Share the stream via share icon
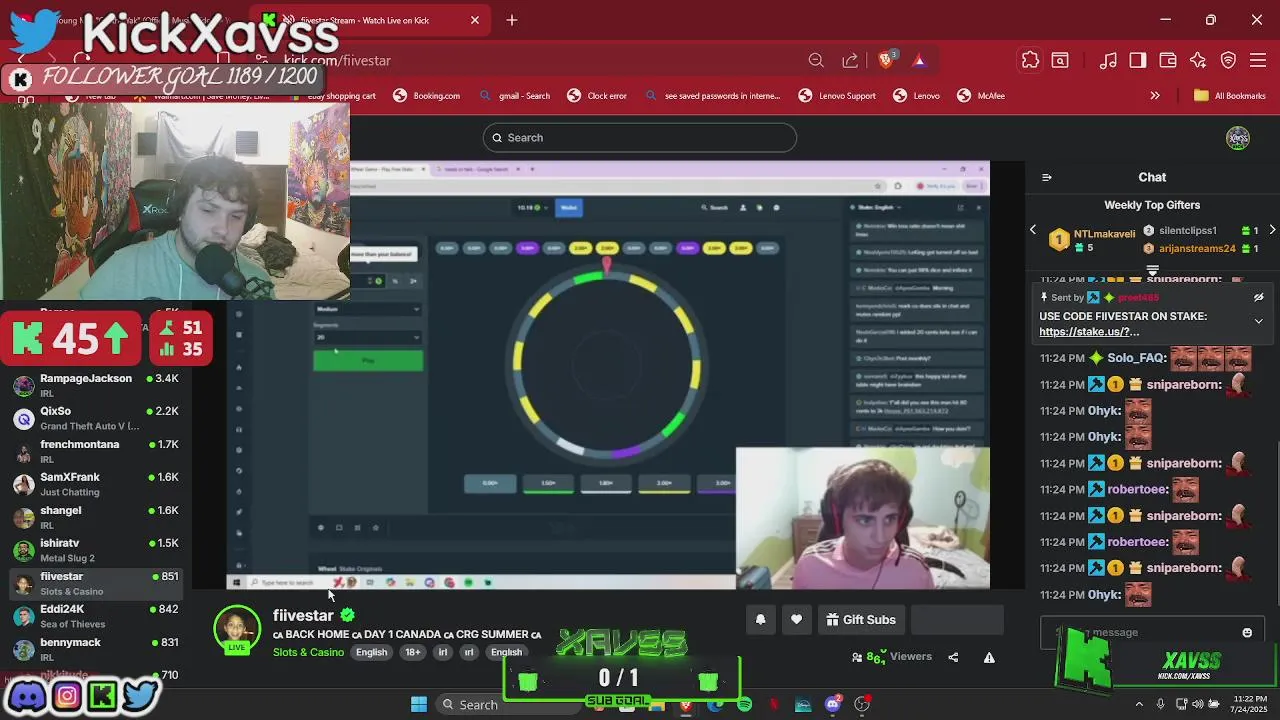This screenshot has height=720, width=1280. (953, 657)
